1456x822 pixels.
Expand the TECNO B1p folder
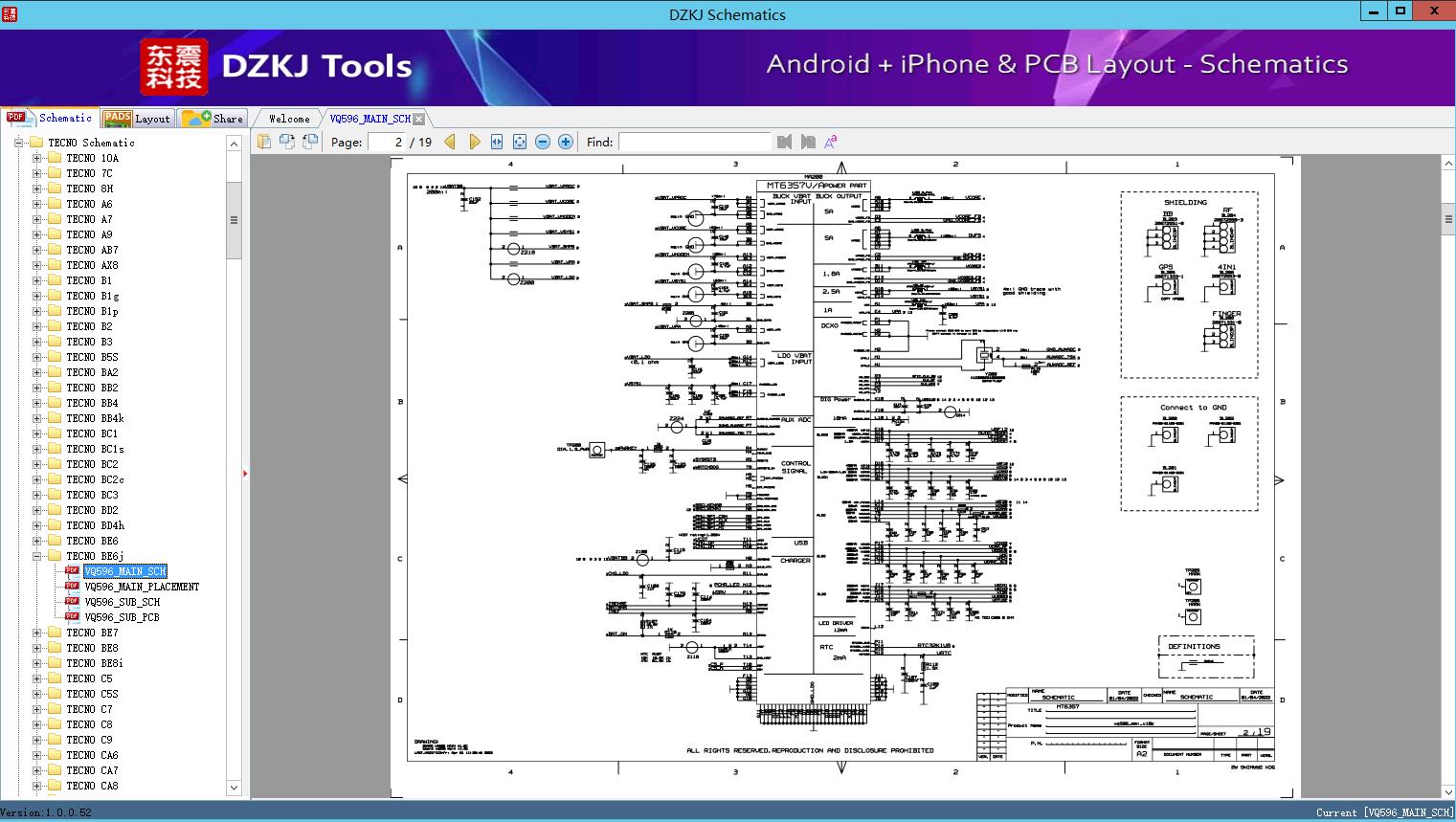[x=36, y=311]
